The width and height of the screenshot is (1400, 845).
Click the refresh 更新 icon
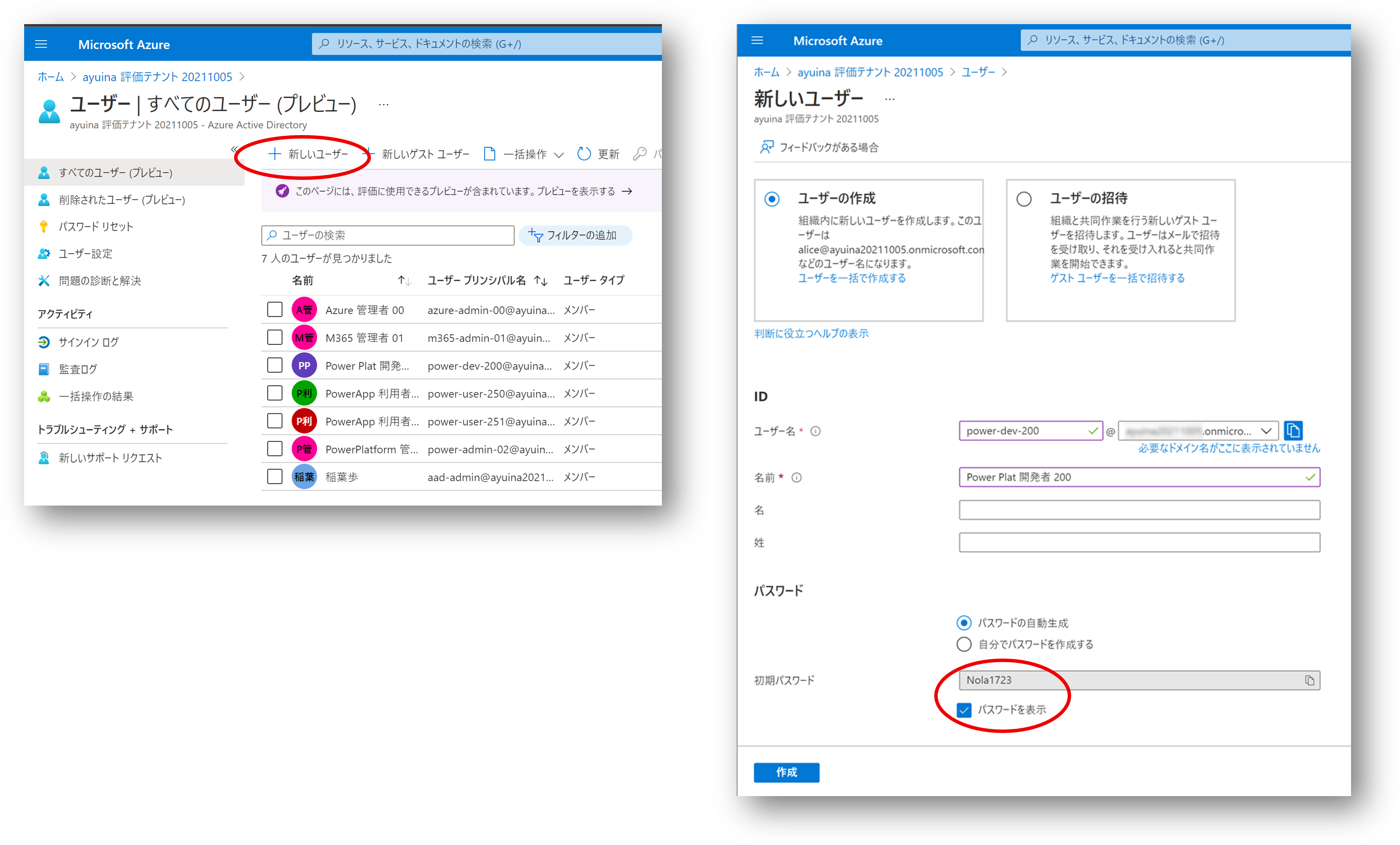[x=584, y=154]
